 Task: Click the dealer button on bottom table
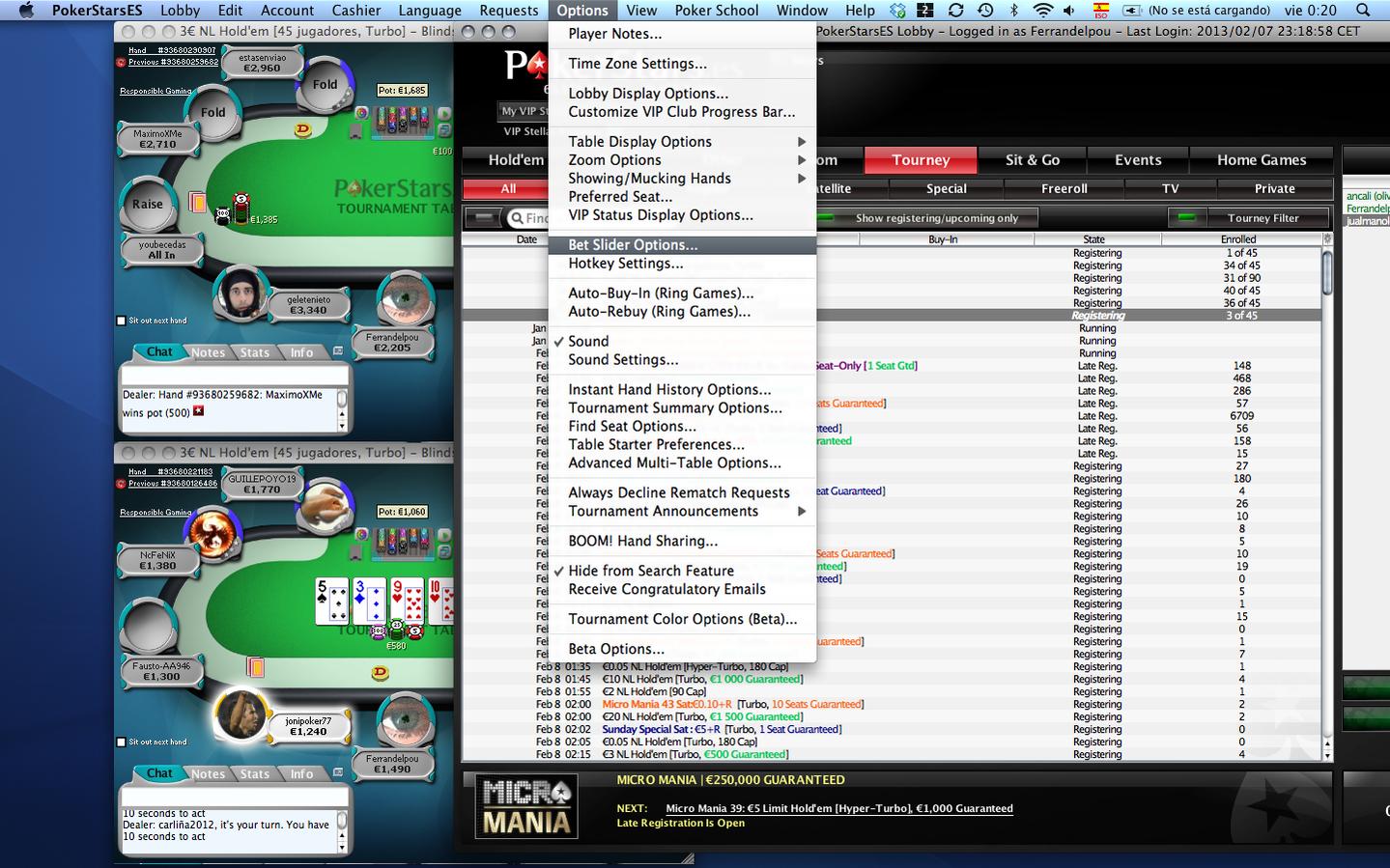coord(381,673)
